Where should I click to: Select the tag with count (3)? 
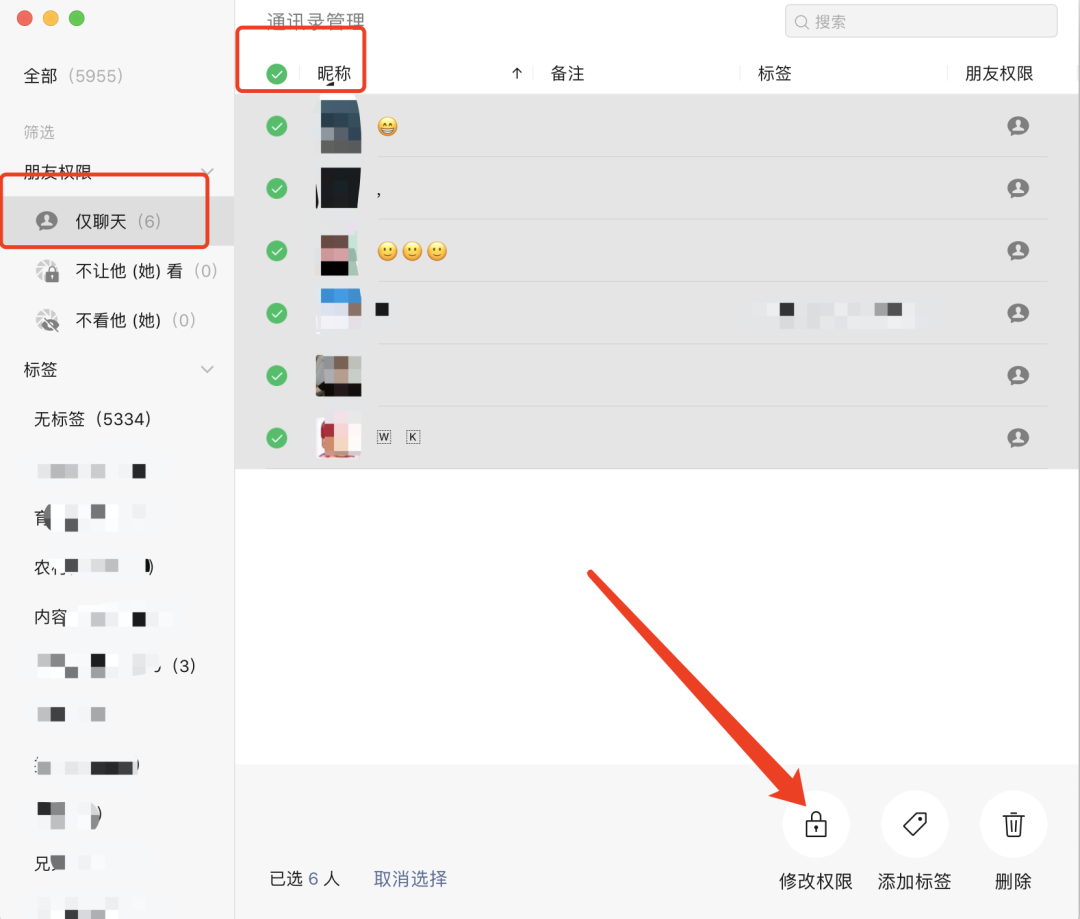pyautogui.click(x=117, y=665)
